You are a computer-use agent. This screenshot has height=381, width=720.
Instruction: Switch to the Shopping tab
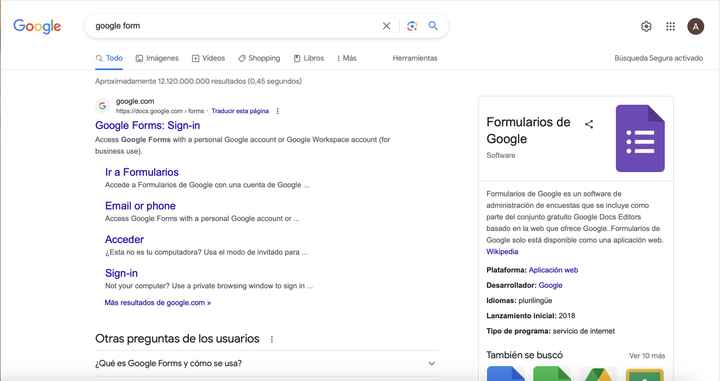coord(259,58)
